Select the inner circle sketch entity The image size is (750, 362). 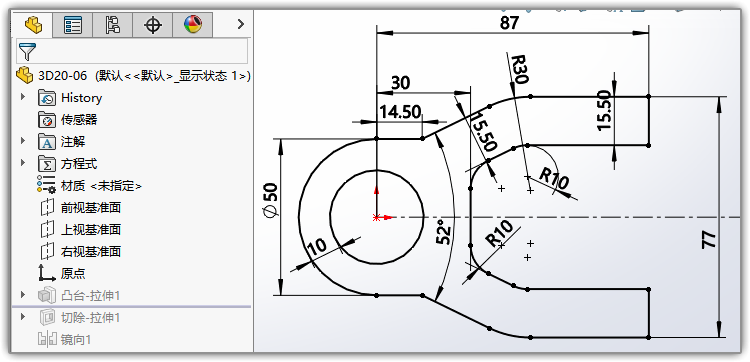pyautogui.click(x=377, y=263)
